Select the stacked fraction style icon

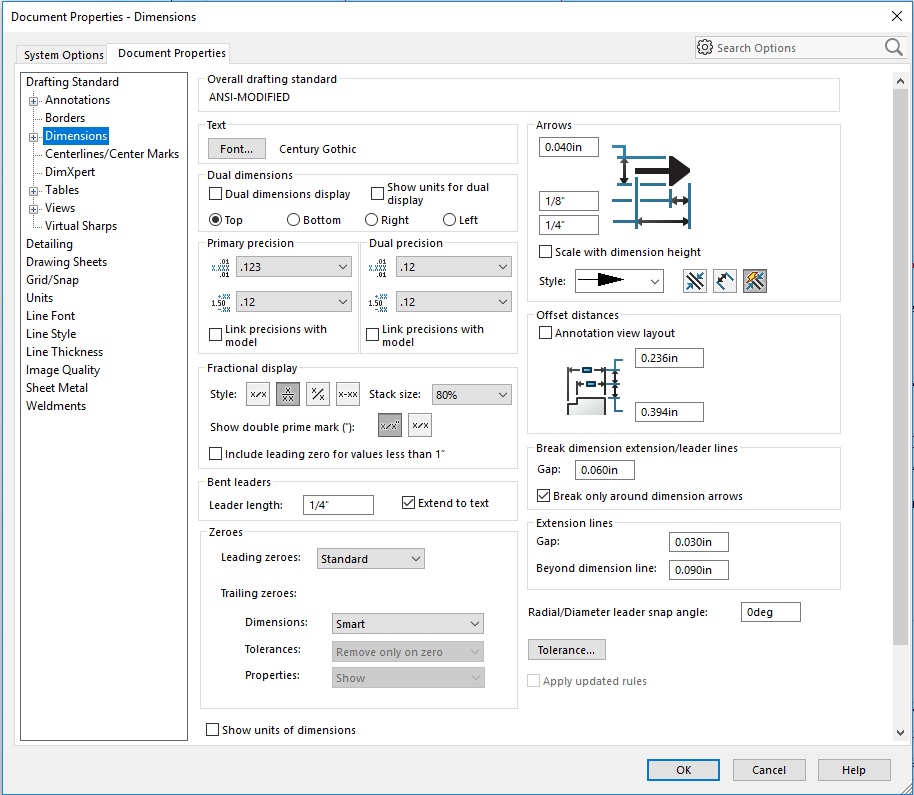288,395
